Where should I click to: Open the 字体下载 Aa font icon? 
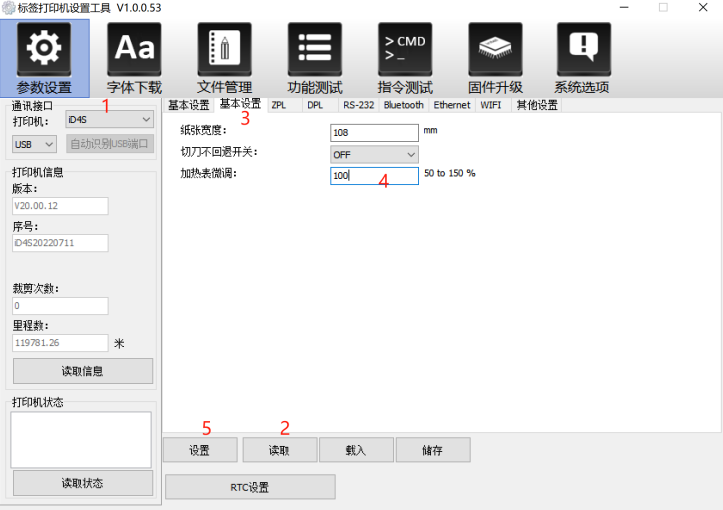[134, 58]
